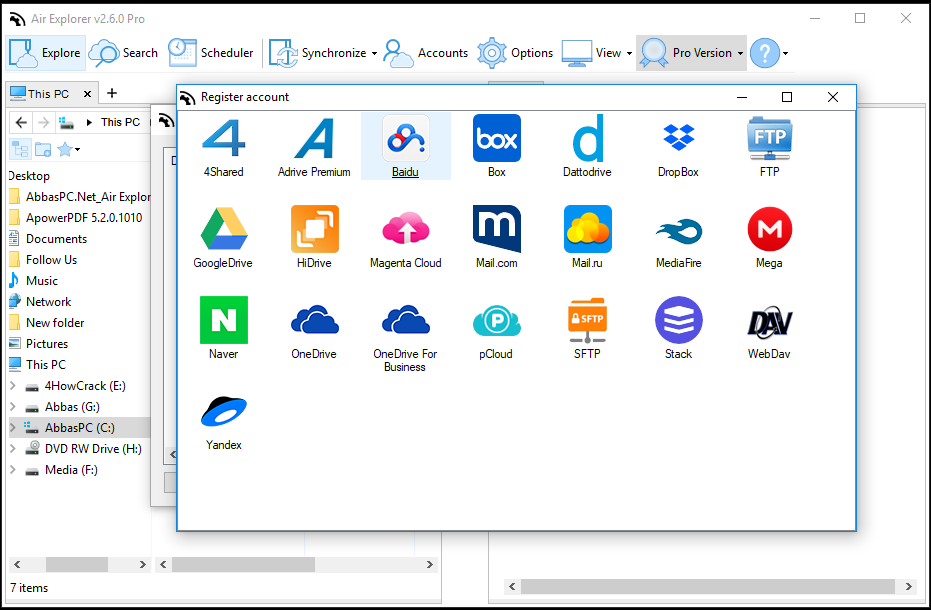This screenshot has height=610, width=931.
Task: Open the View menu
Action: [597, 53]
